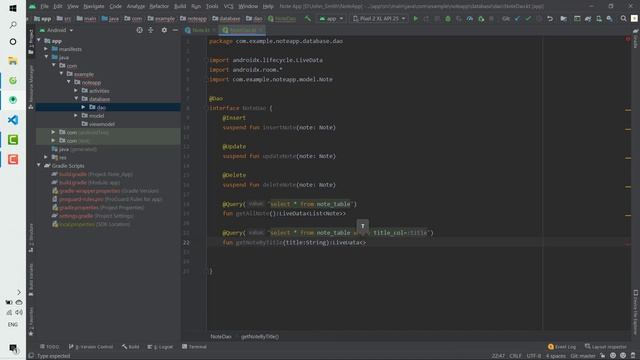Click the Git commit checkmark icon
The width and height of the screenshot is (640, 360).
pyautogui.click(x=528, y=19)
